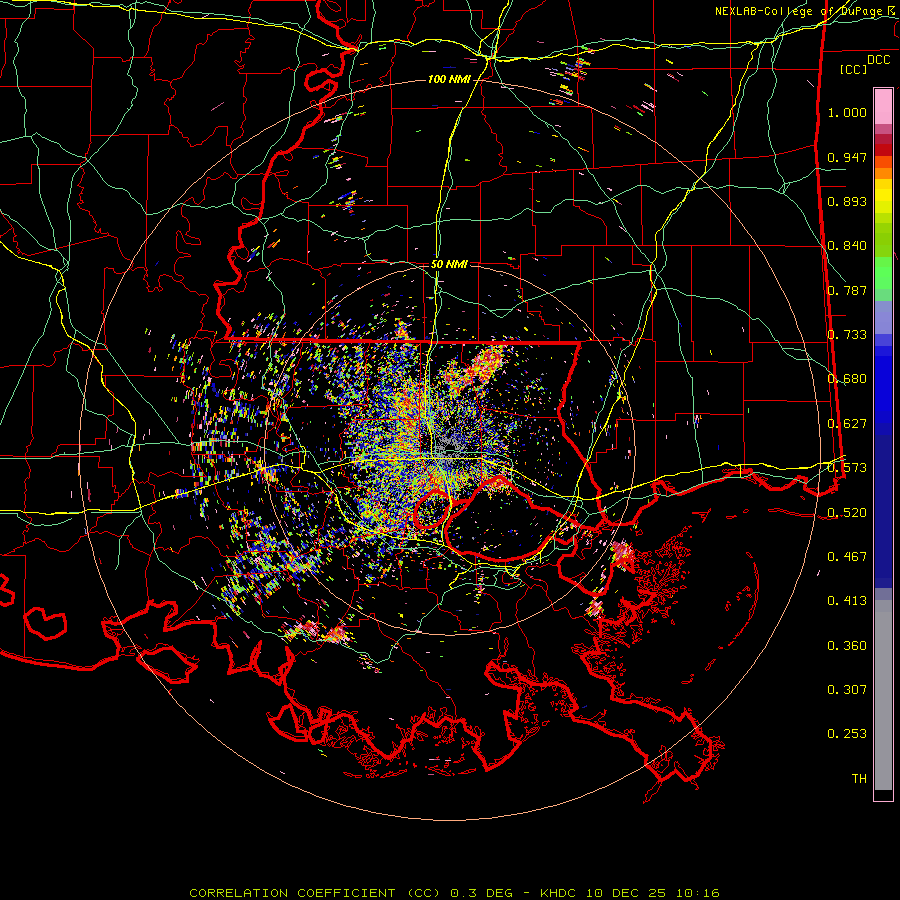
Task: Click the bright green band of the color bar
Action: (883, 273)
